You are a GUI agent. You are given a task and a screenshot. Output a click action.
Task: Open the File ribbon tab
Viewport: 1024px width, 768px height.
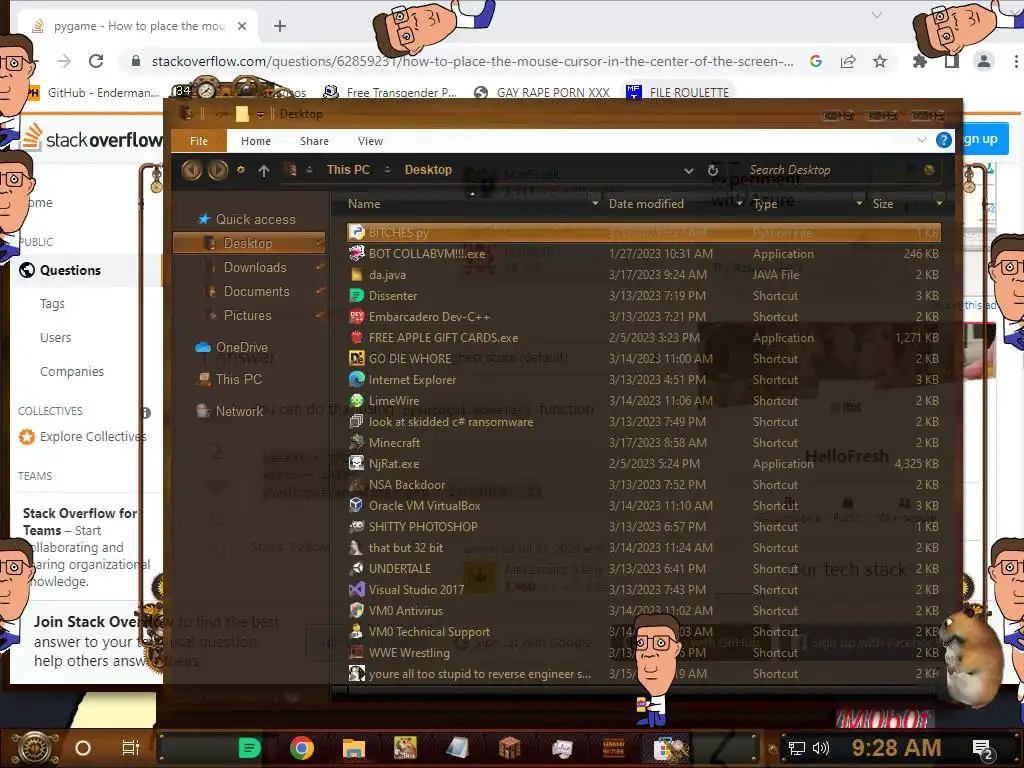pos(199,141)
